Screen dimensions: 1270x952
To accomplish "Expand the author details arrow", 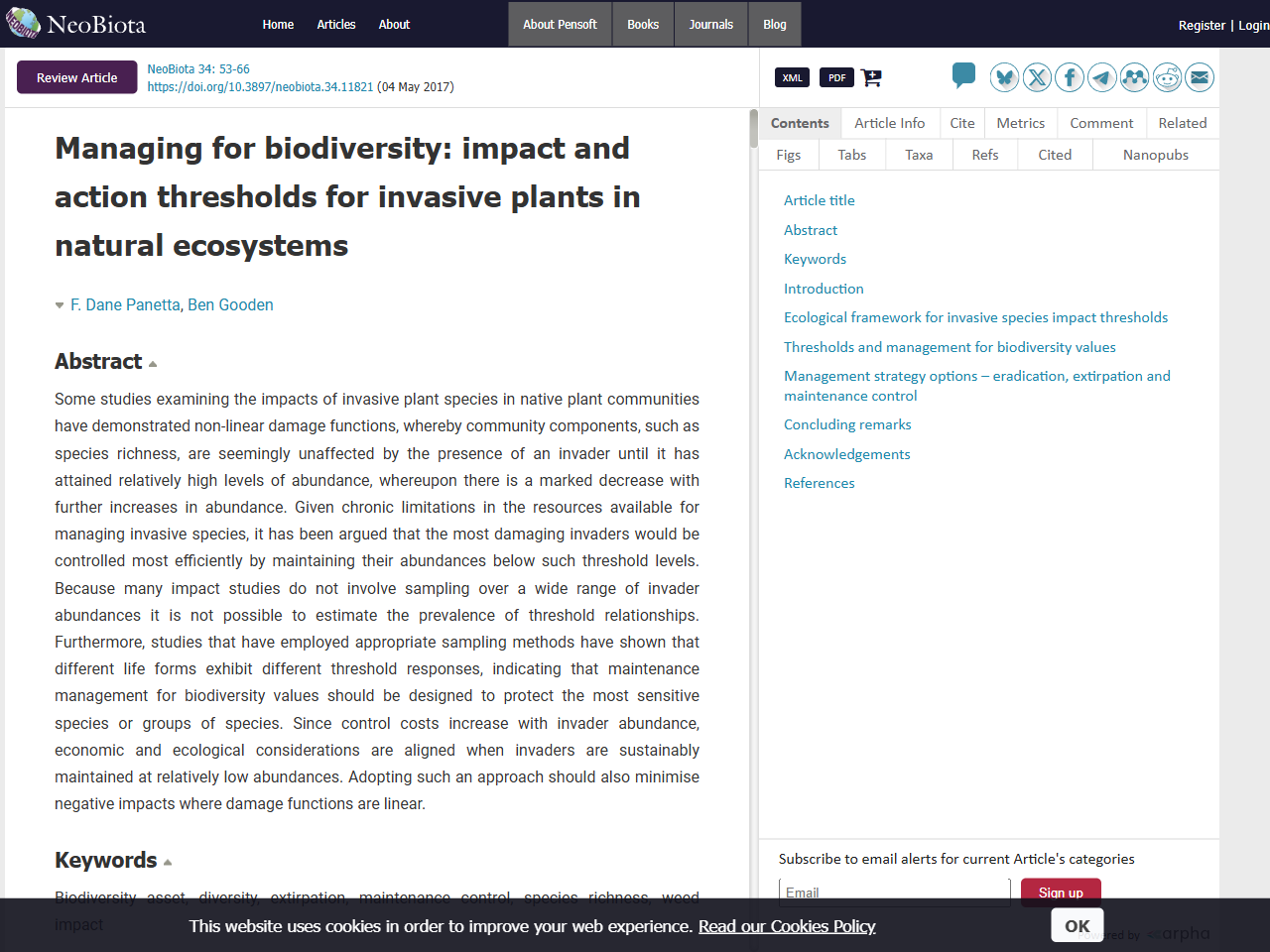I will (59, 305).
